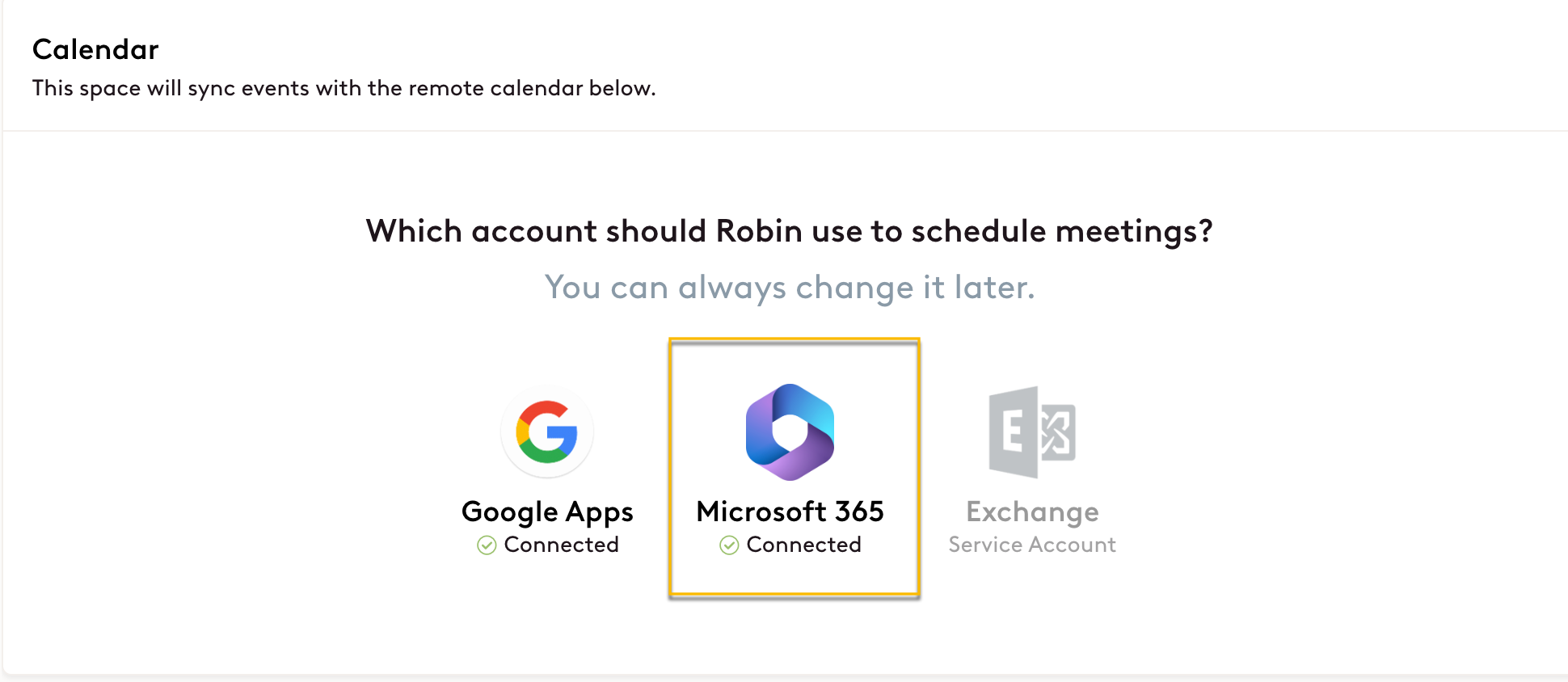This screenshot has height=682, width=1568.
Task: Click the sync events description sentence
Action: coord(344,88)
